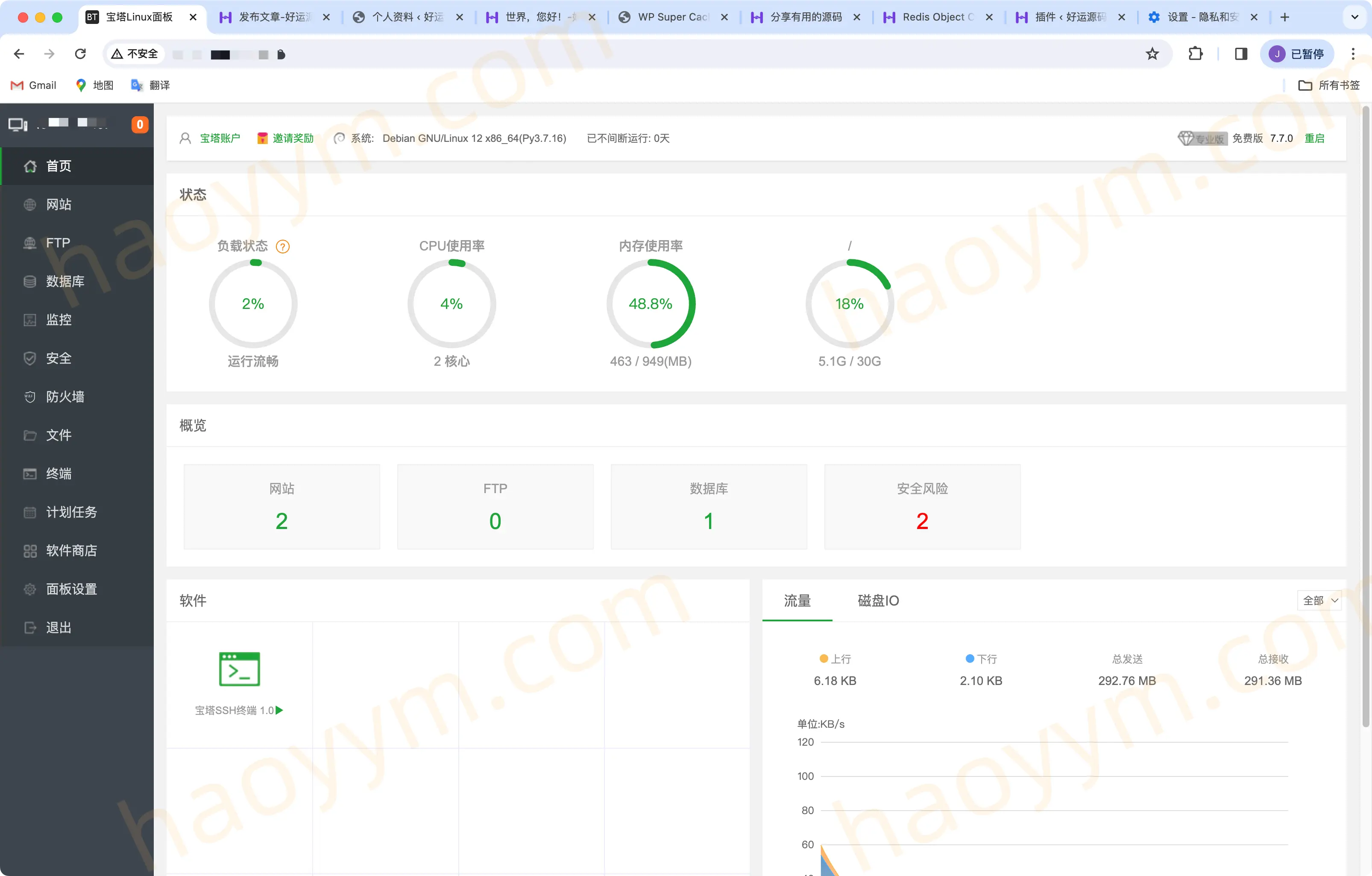Open the 安全 security section
Viewport: 1372px width, 876px height.
coord(59,358)
